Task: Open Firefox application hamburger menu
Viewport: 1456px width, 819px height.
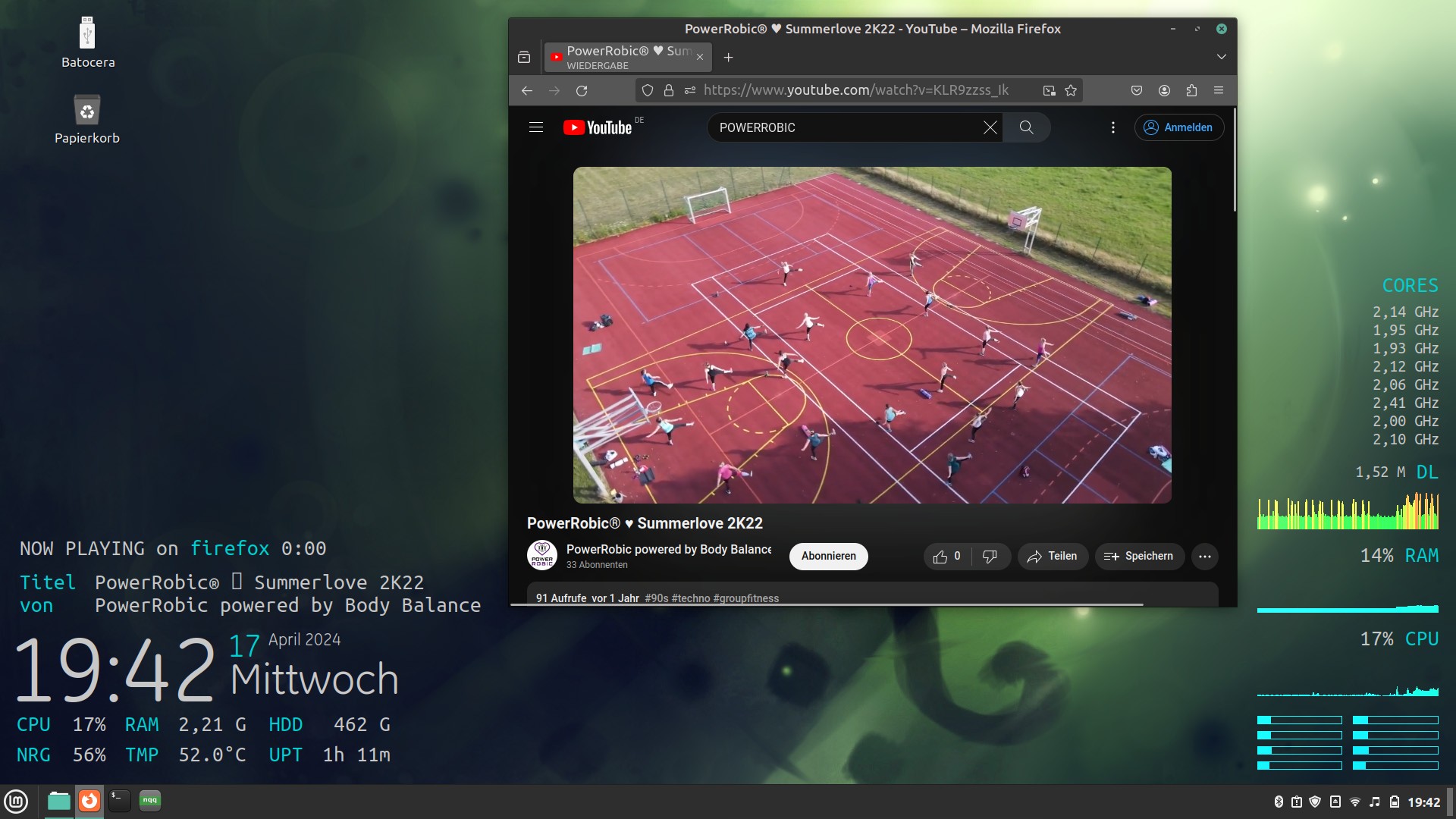Action: pyautogui.click(x=1219, y=90)
